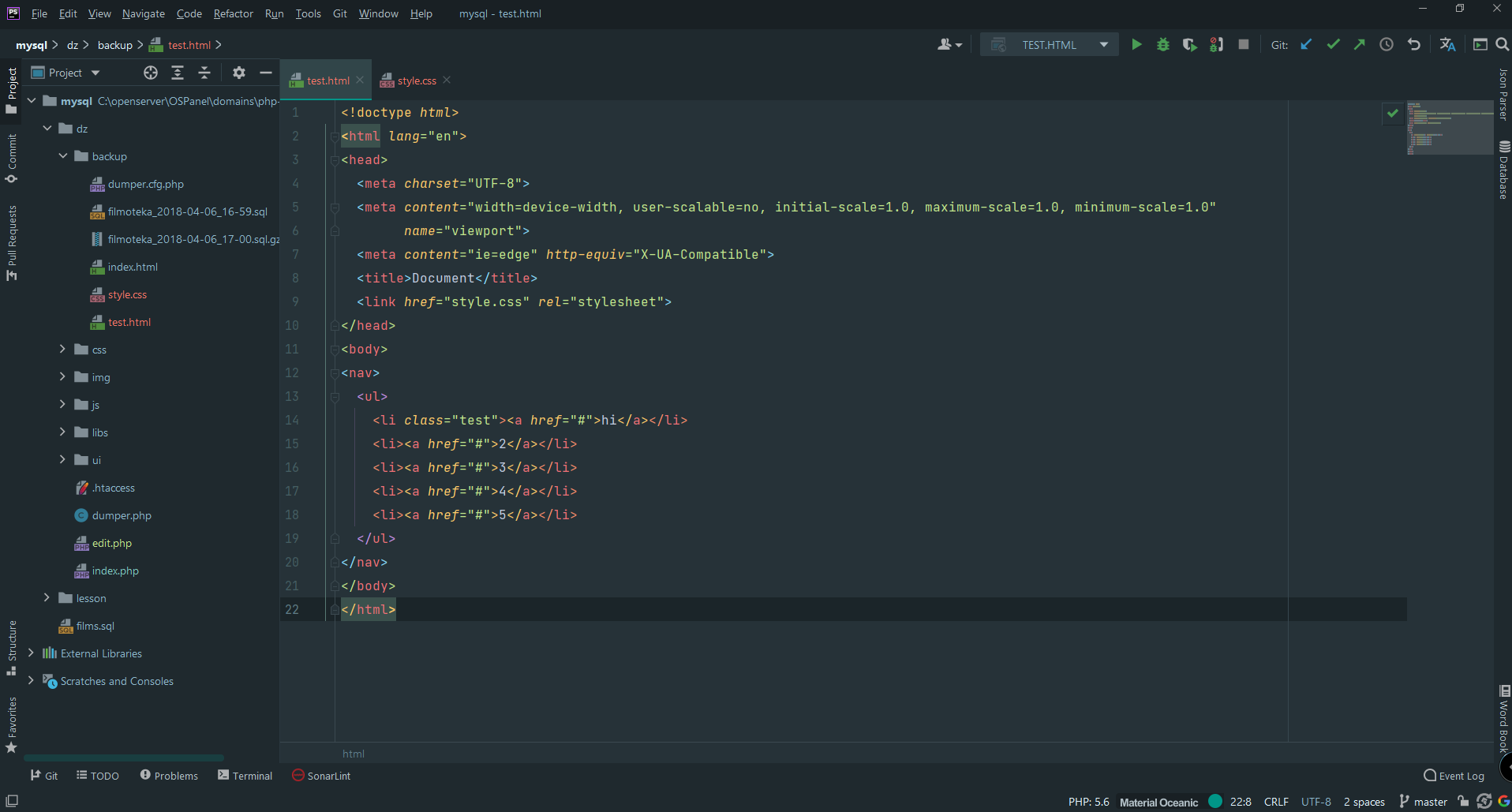Open the TEST.HTML run configuration dropdown

[1049, 45]
